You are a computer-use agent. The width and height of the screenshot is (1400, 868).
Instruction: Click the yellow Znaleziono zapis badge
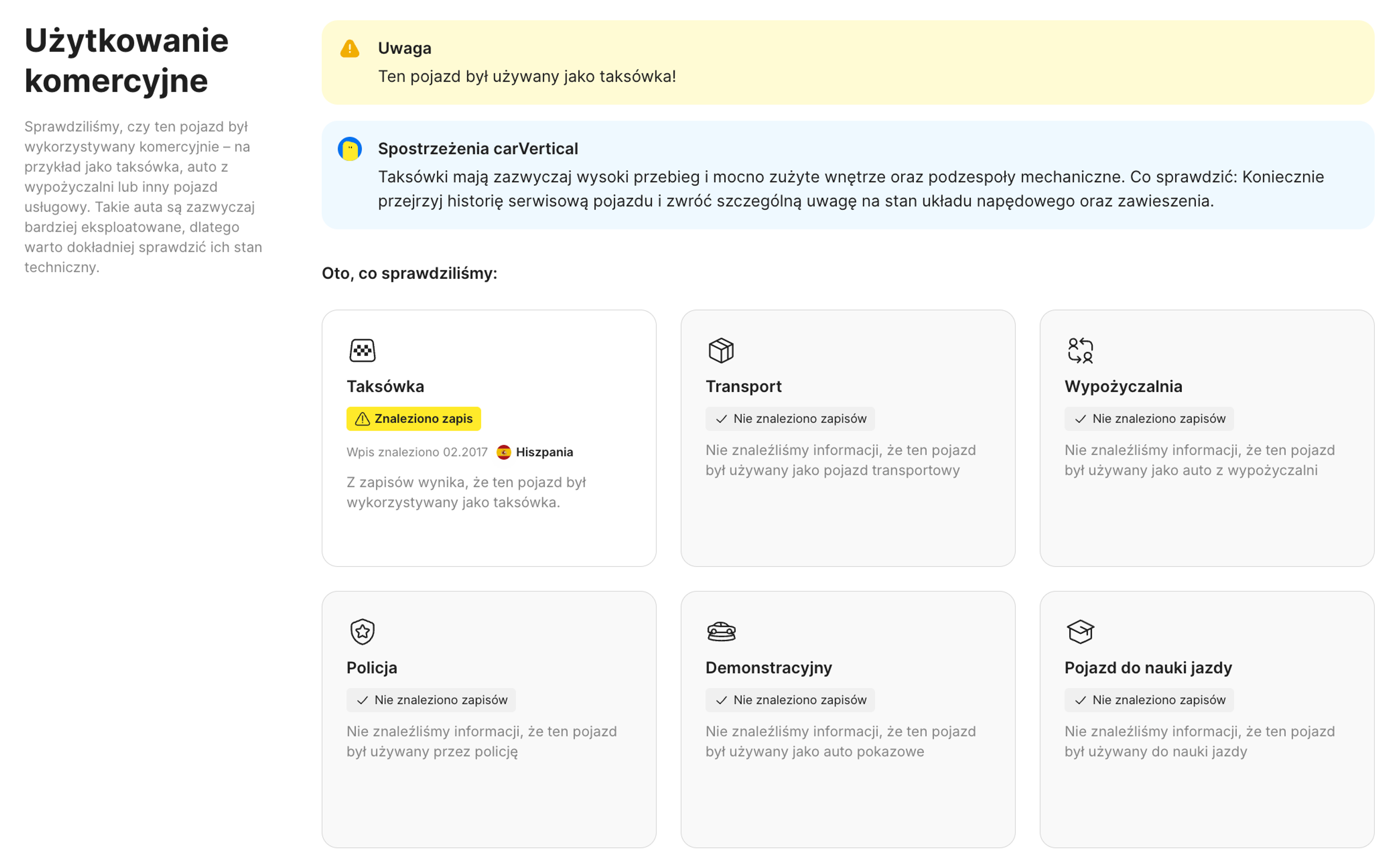[413, 419]
